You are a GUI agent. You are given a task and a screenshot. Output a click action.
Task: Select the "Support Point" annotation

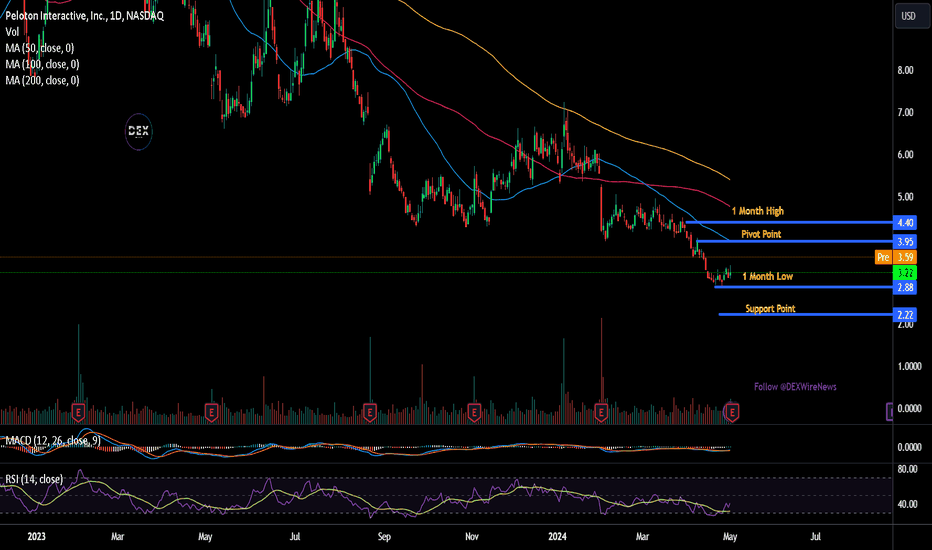(770, 309)
